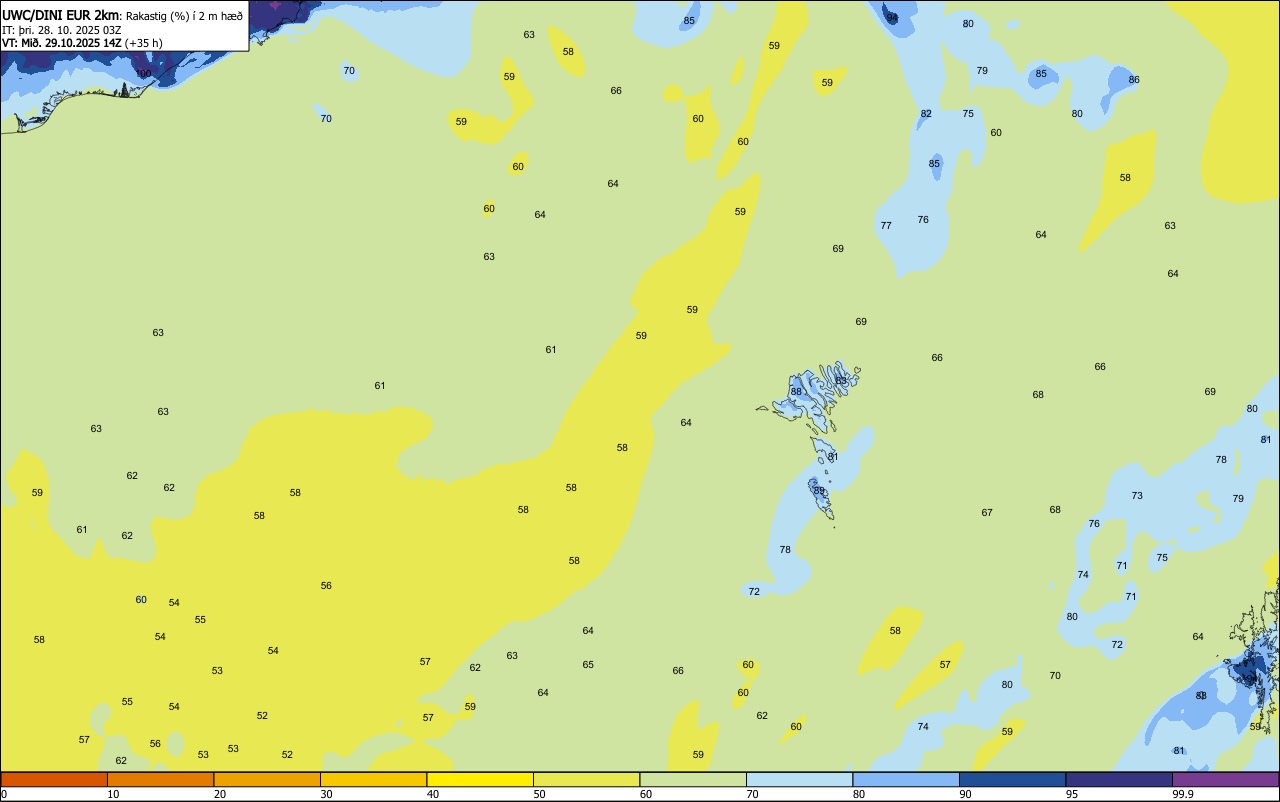The image size is (1280, 802).
Task: Select the navy 95–99.9 legend segment
Action: tap(1119, 779)
